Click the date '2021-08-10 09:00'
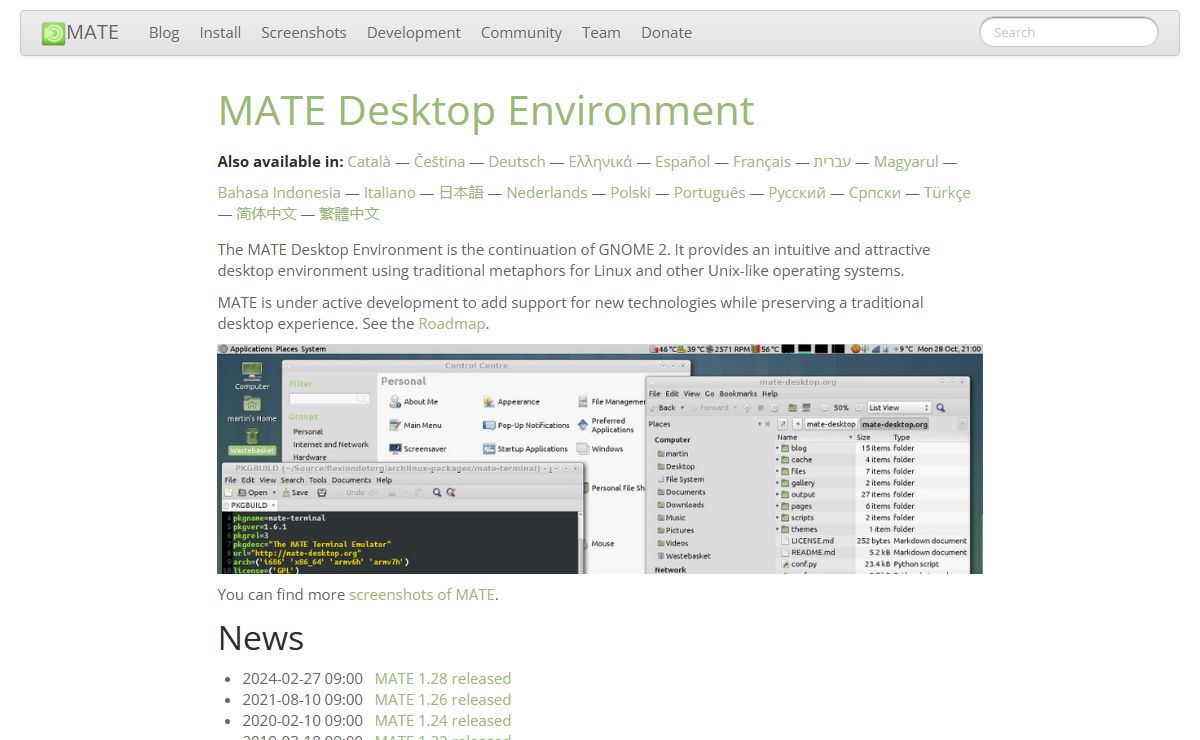 303,699
